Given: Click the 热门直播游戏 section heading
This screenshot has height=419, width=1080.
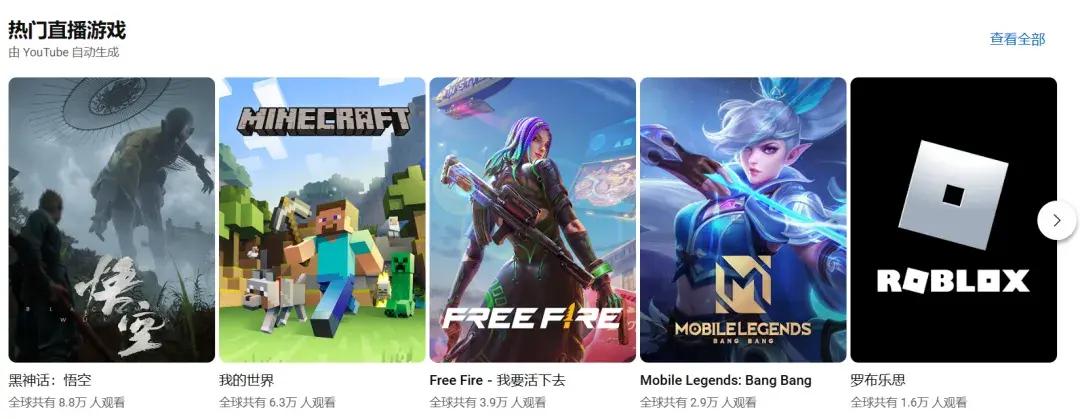Looking at the screenshot, I should [67, 30].
